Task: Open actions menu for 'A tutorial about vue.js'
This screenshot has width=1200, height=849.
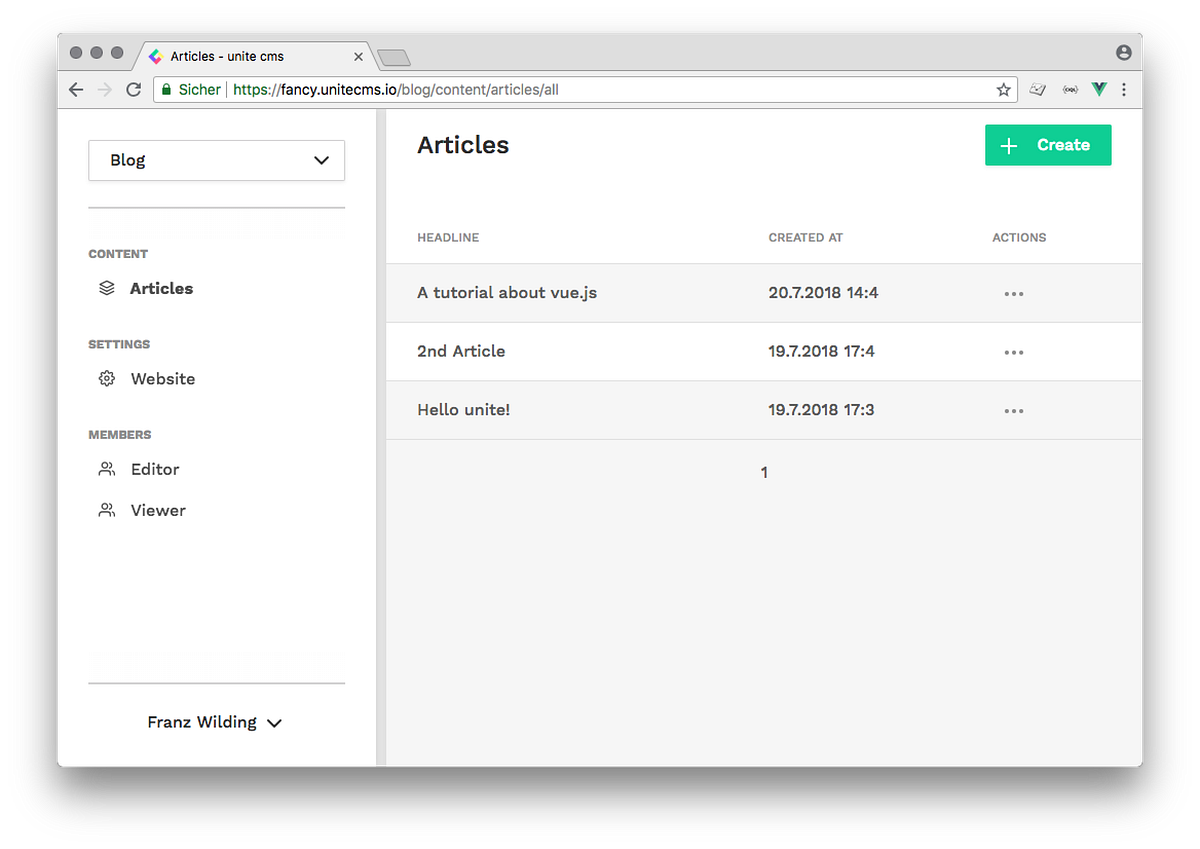Action: (1013, 293)
